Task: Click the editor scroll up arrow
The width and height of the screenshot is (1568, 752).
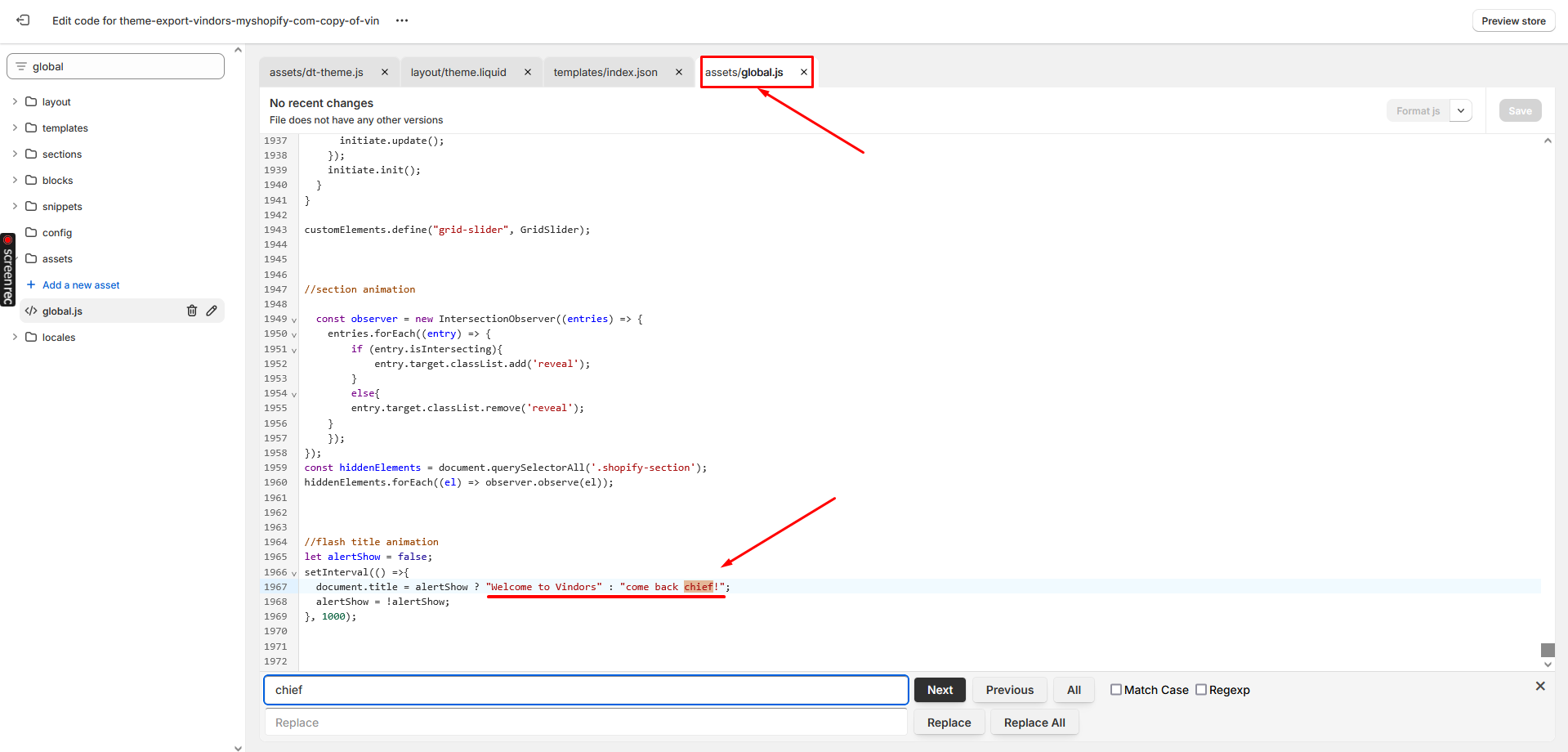Action: click(x=1548, y=141)
